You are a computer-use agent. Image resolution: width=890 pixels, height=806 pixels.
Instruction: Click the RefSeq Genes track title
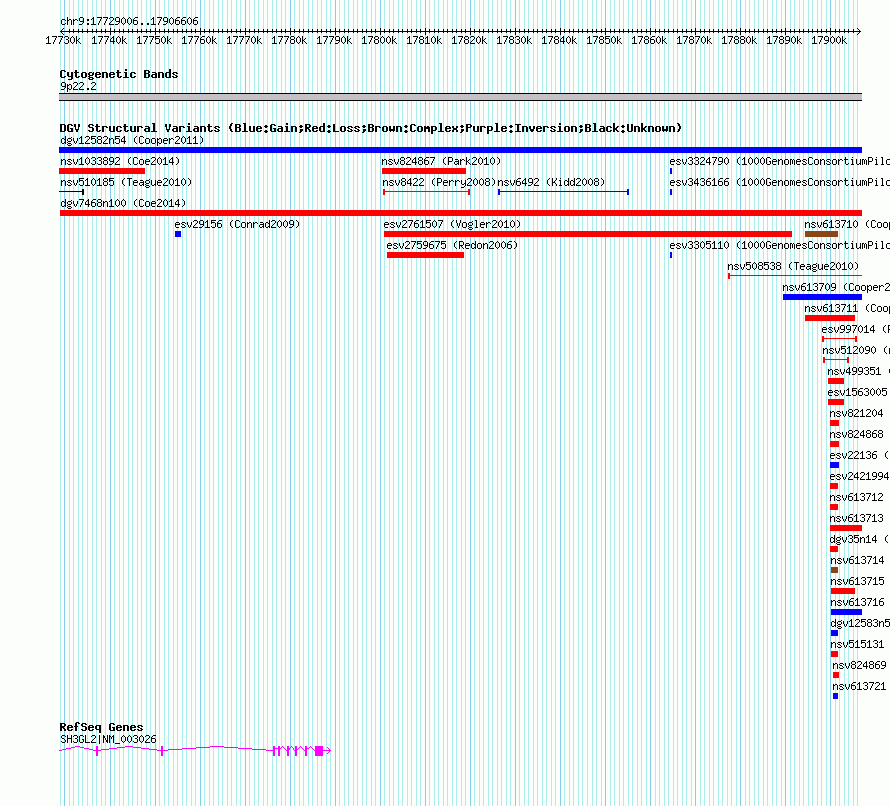coord(101,727)
